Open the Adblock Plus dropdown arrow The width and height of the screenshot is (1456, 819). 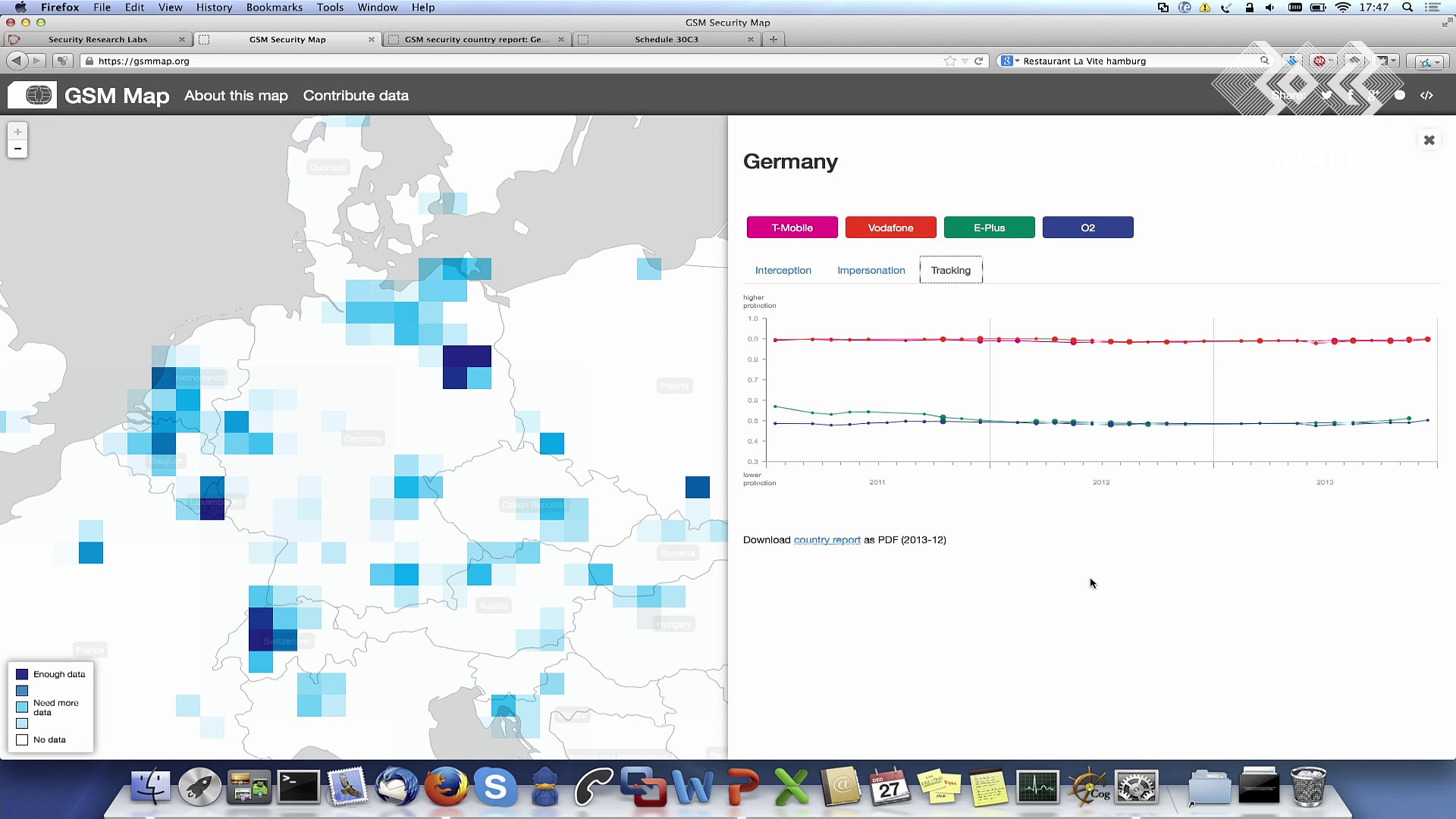click(x=1332, y=61)
